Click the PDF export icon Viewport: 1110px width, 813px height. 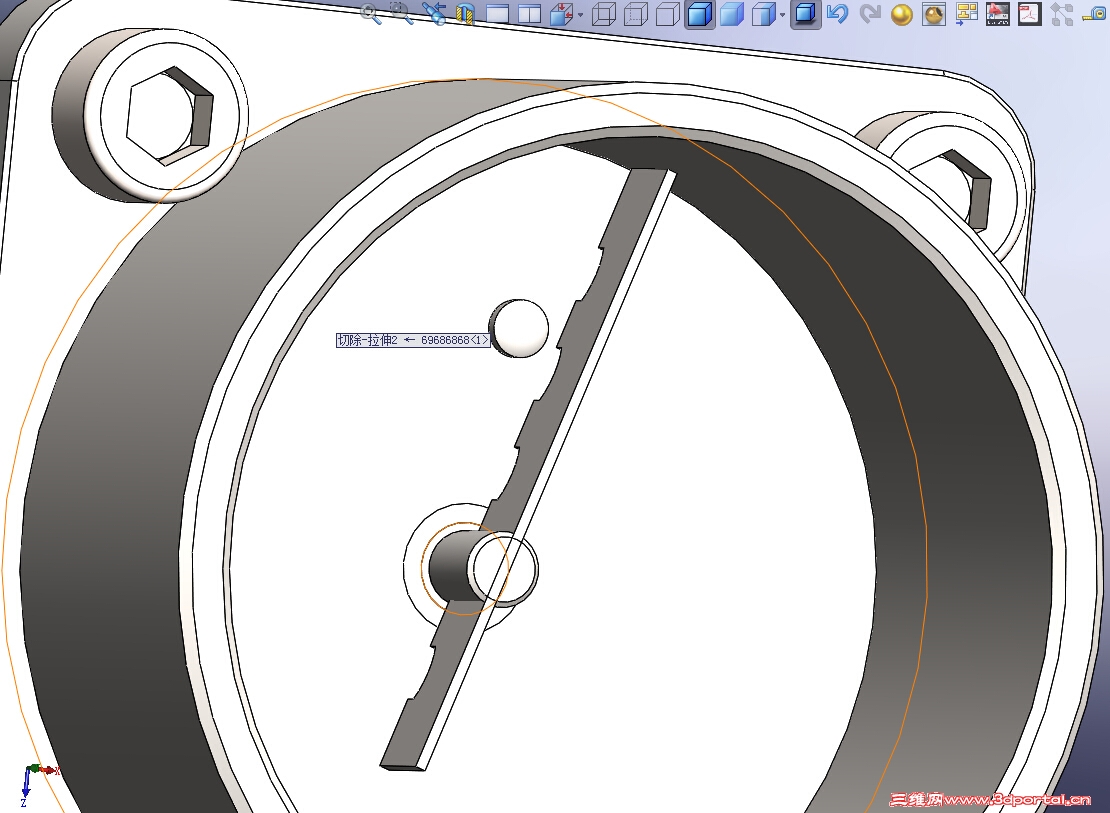[x=1029, y=14]
